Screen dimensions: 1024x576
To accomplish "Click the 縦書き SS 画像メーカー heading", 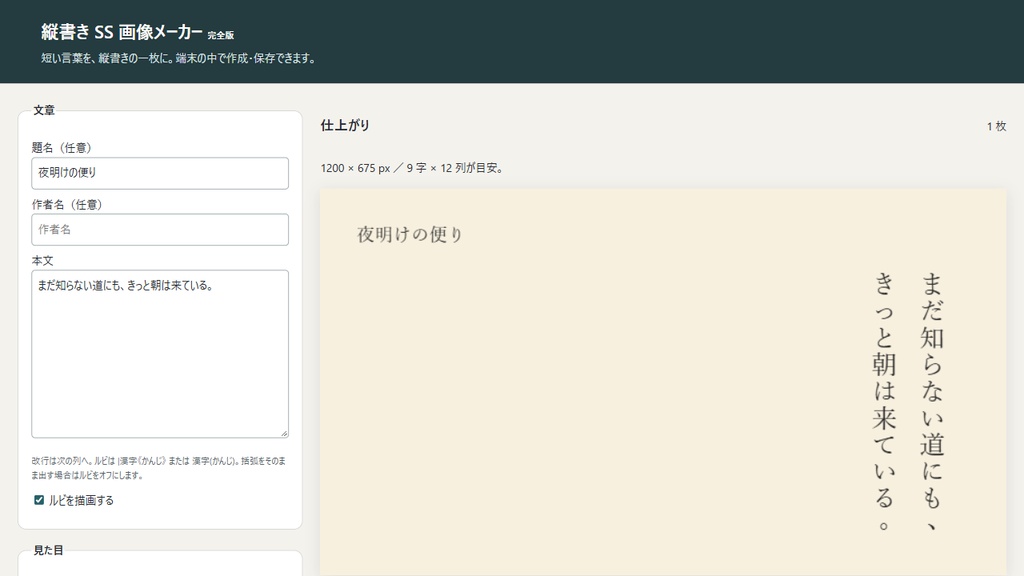I will [121, 32].
